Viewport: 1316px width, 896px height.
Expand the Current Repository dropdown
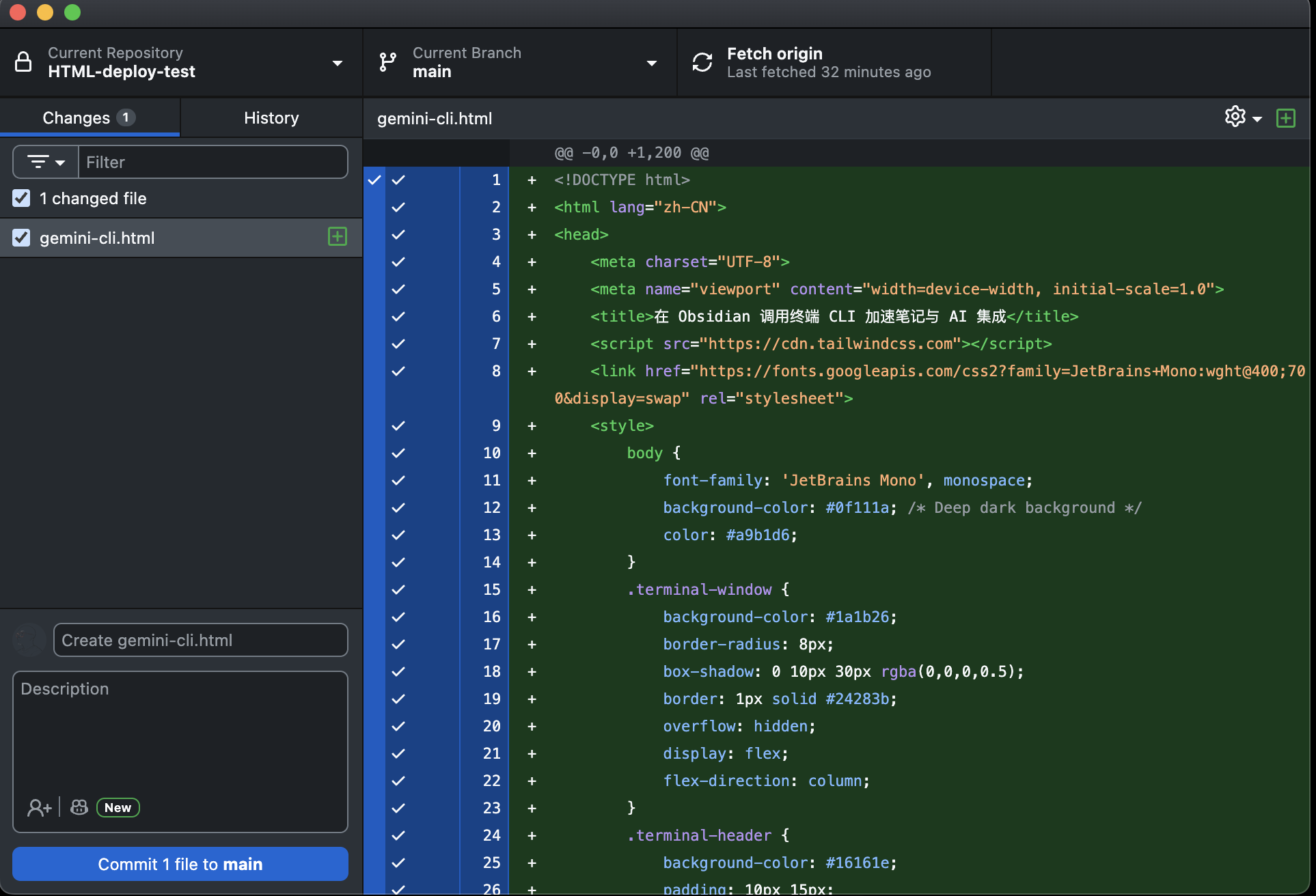337,63
